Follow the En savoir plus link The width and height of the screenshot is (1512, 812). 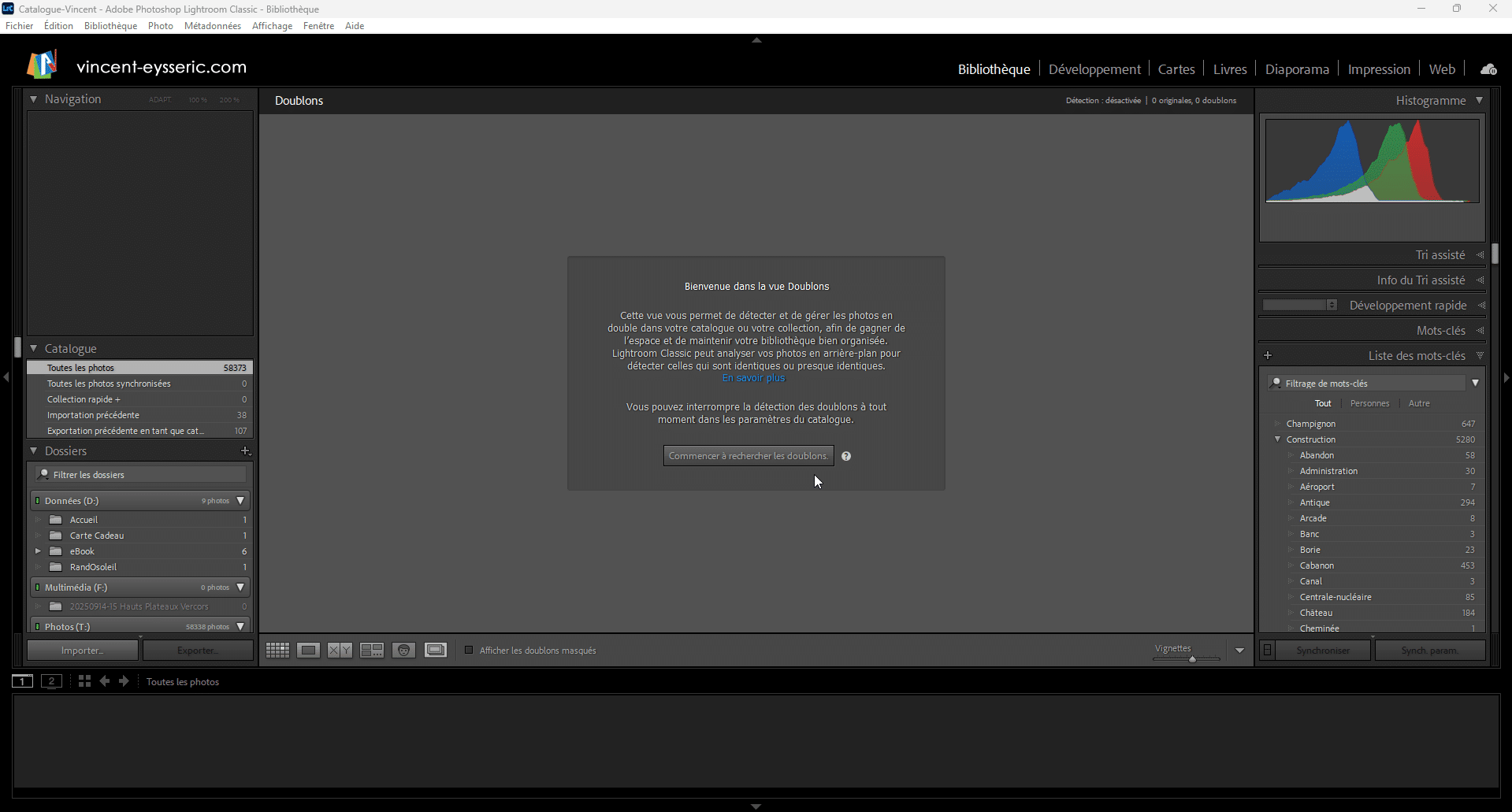753,378
